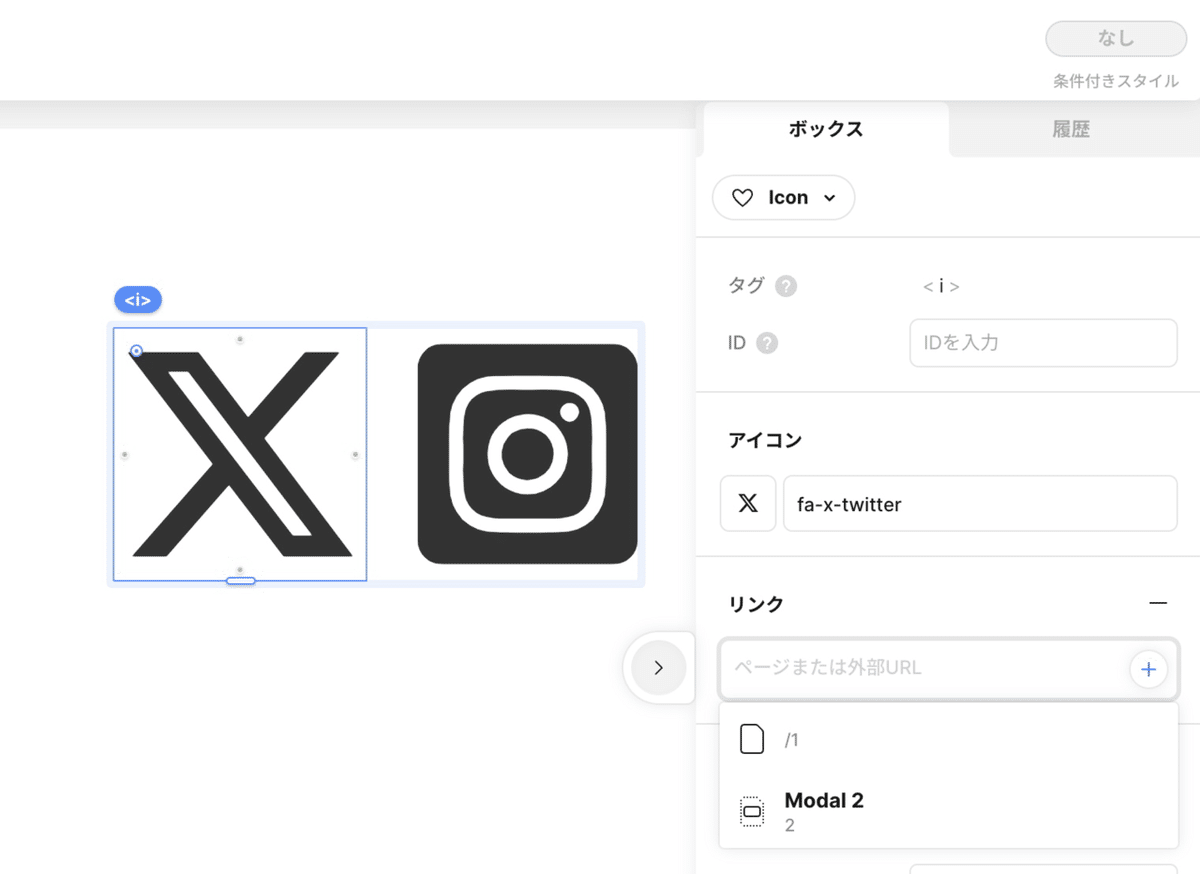Choose Modal 2 from link suggestions
Viewport: 1200px width, 874px height.
coord(948,811)
